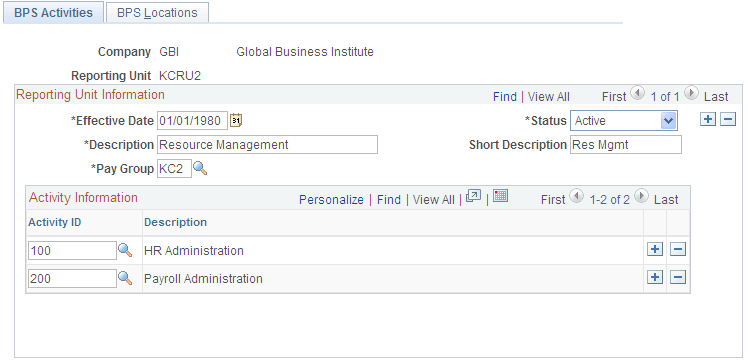Open the Pay Group lookup magnifier
748x362 pixels.
tap(200, 168)
